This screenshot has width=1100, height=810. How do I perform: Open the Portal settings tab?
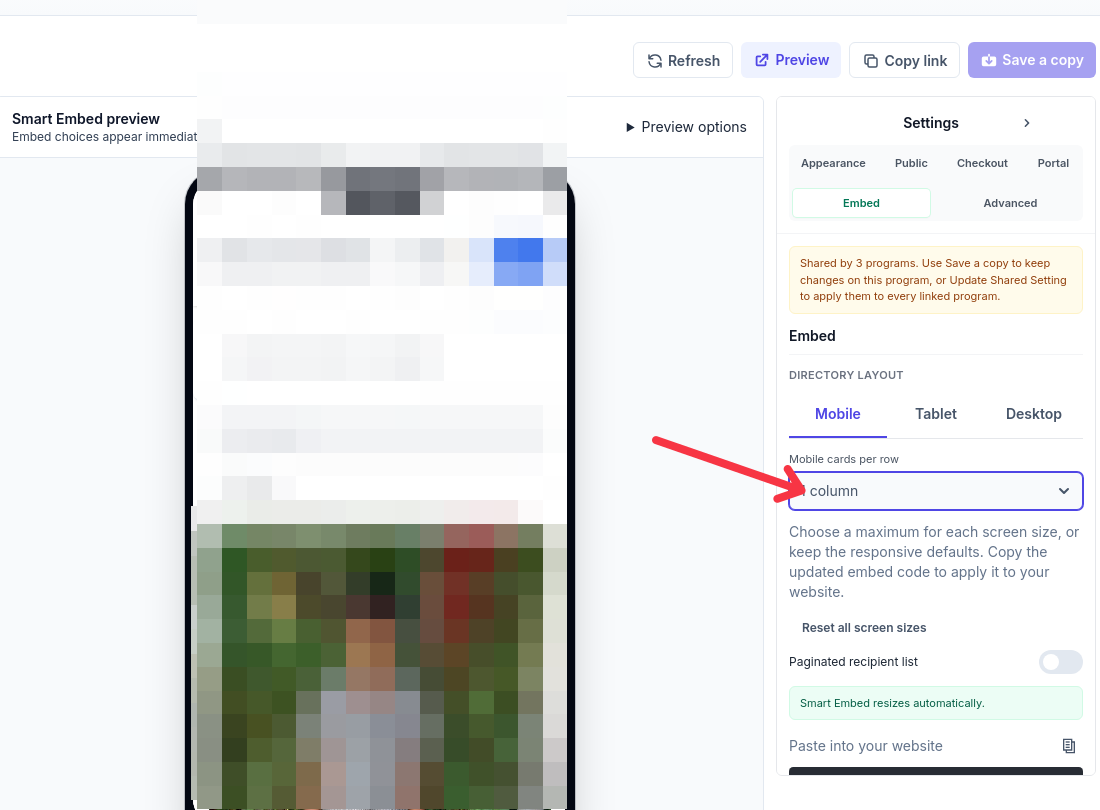(x=1053, y=163)
